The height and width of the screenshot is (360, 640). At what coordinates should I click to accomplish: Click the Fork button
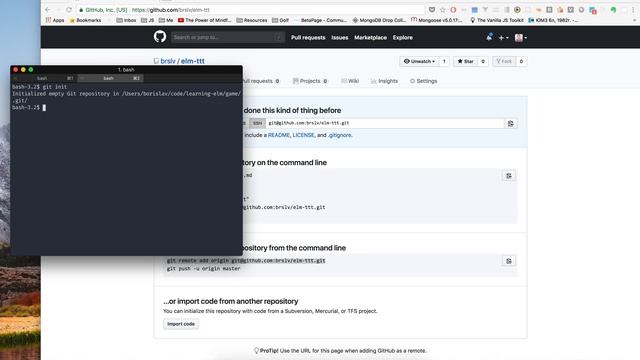(504, 61)
